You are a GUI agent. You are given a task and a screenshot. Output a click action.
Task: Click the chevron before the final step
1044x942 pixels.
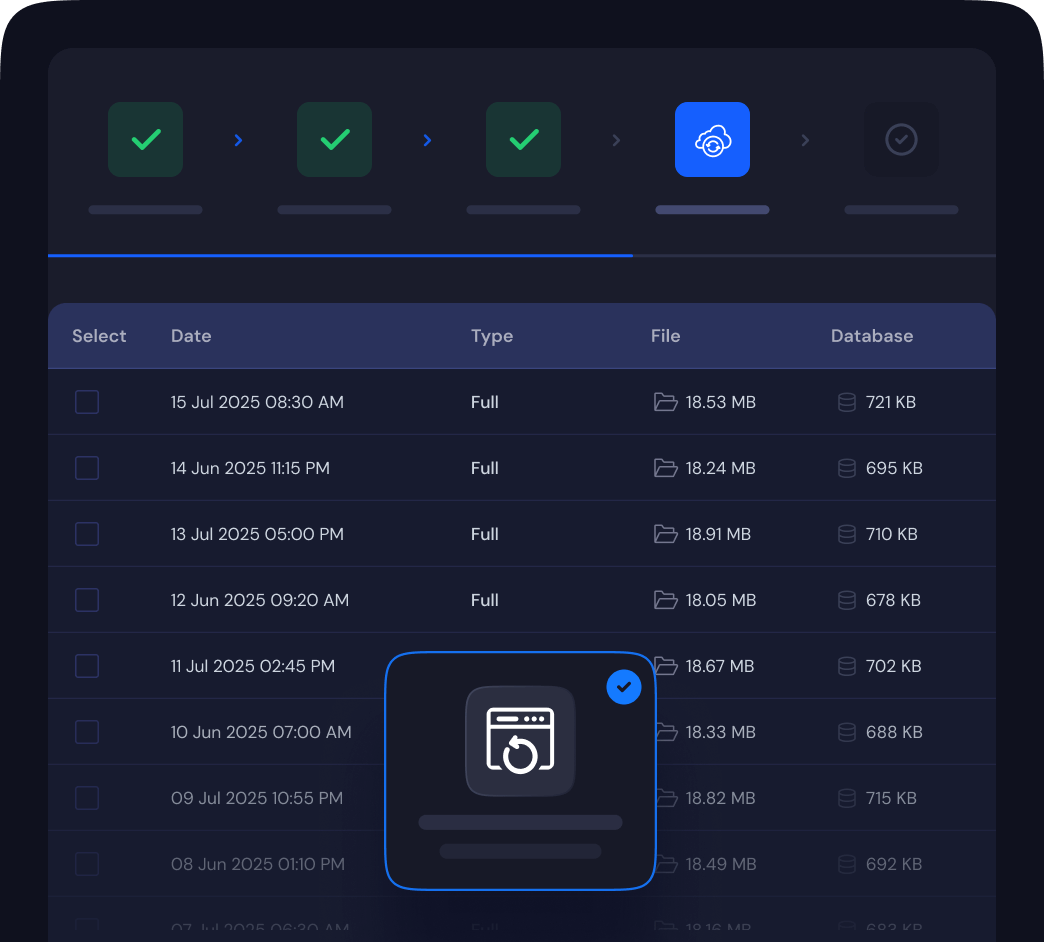[805, 140]
